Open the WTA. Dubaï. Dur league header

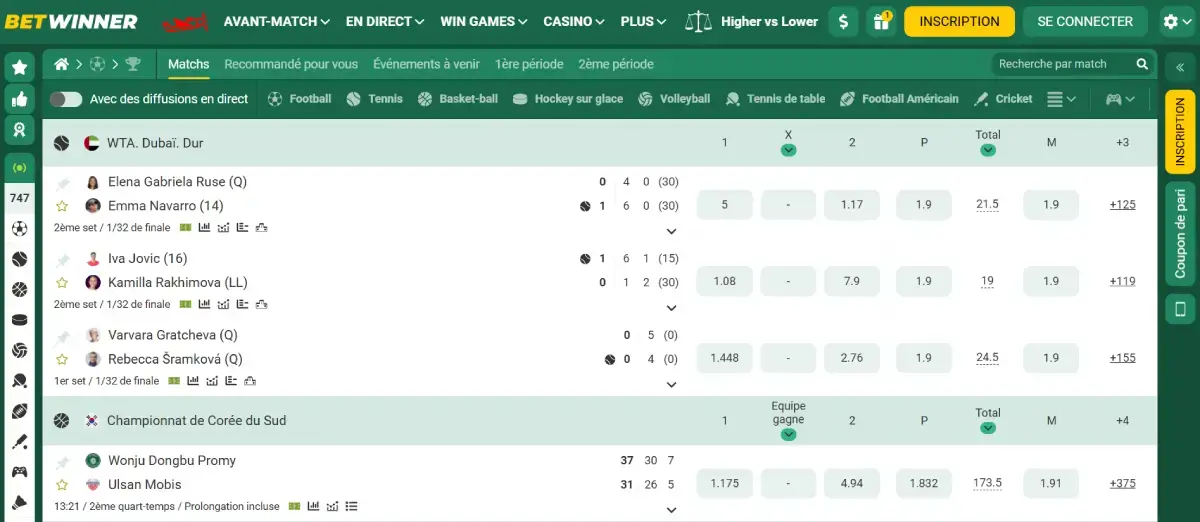point(155,143)
